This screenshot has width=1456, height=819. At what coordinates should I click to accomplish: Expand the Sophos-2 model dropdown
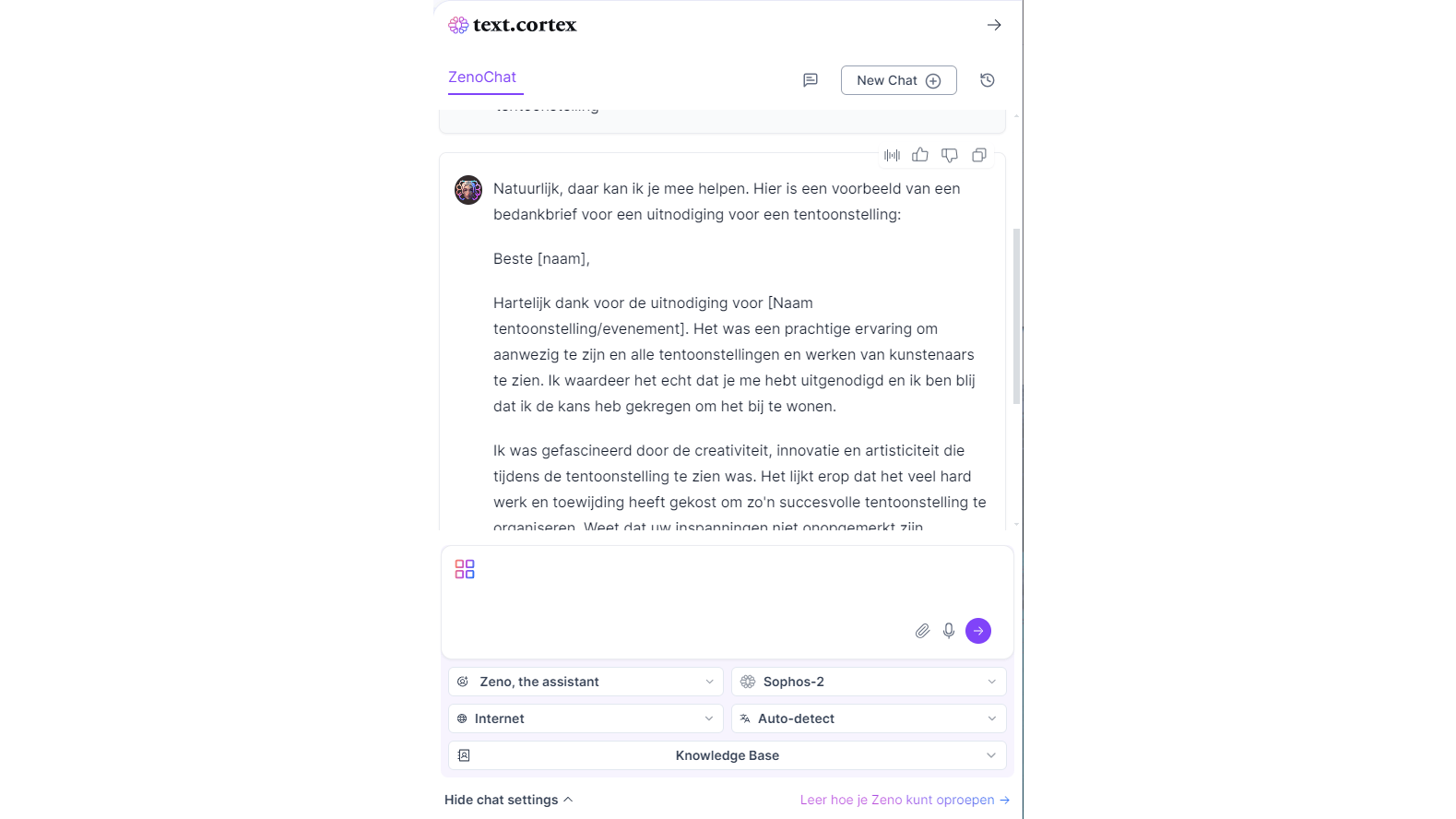point(869,682)
